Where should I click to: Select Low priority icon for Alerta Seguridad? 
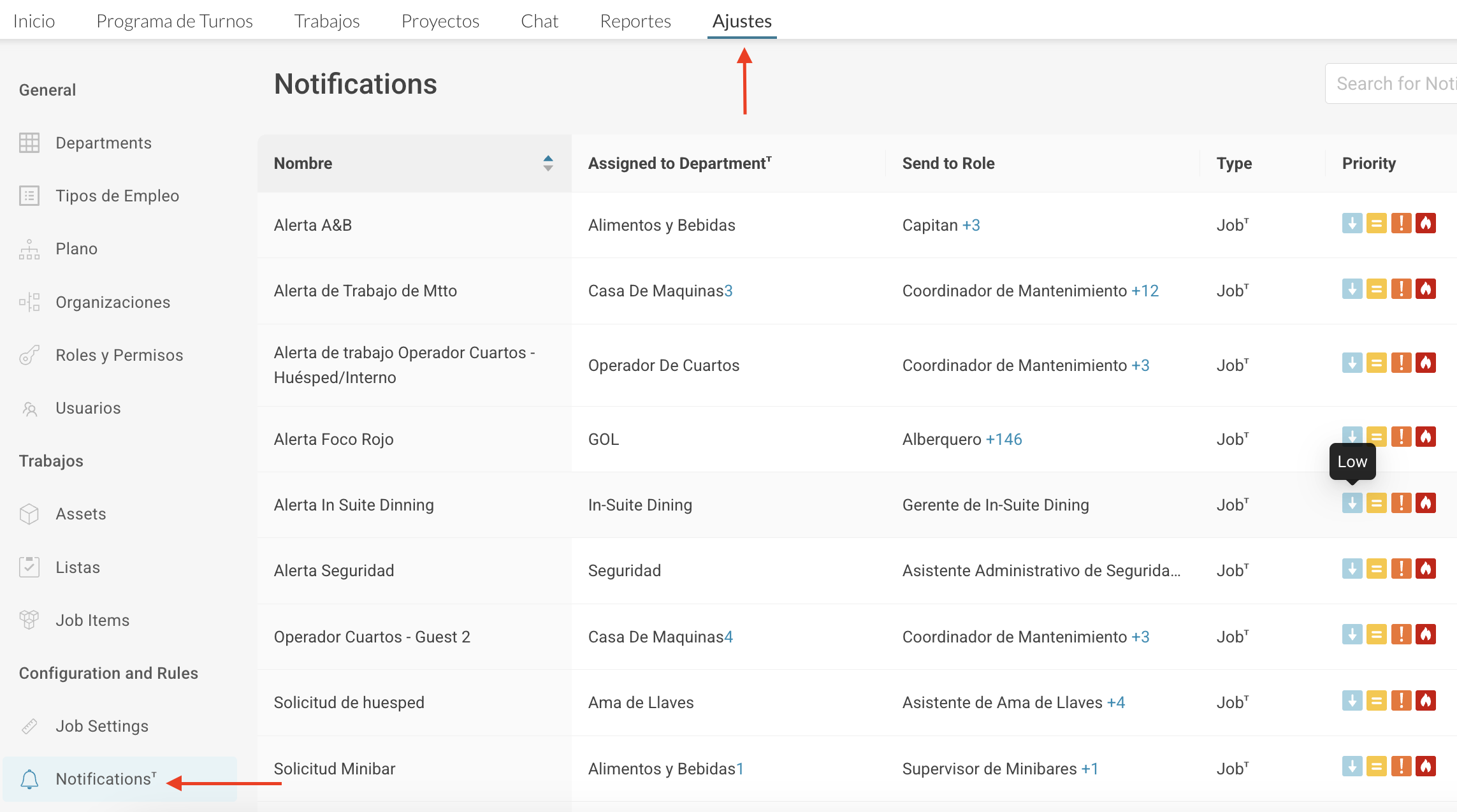click(x=1352, y=569)
